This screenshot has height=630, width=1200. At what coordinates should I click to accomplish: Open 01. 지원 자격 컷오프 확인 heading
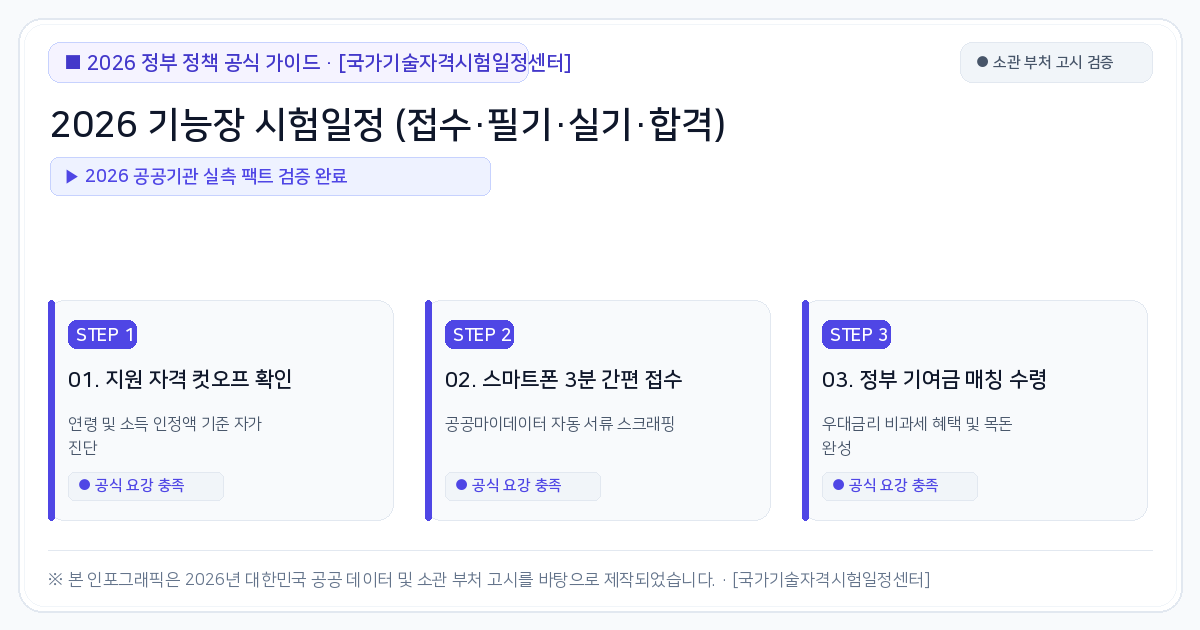click(x=180, y=380)
